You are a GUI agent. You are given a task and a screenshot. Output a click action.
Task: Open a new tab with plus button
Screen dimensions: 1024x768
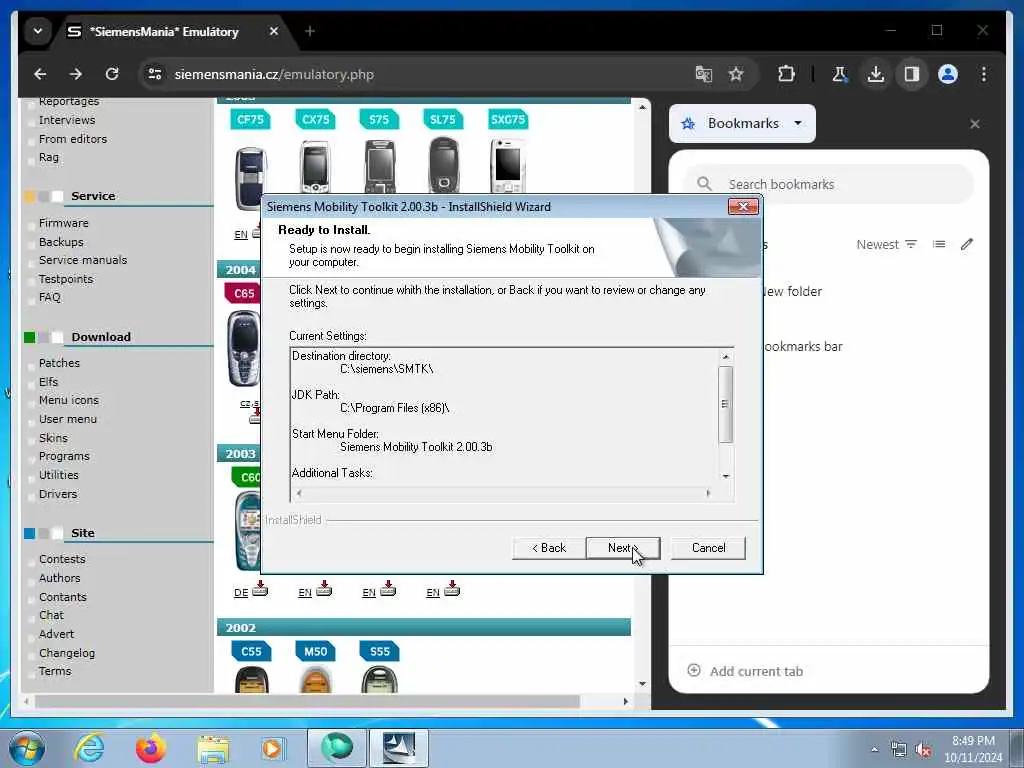pyautogui.click(x=310, y=31)
